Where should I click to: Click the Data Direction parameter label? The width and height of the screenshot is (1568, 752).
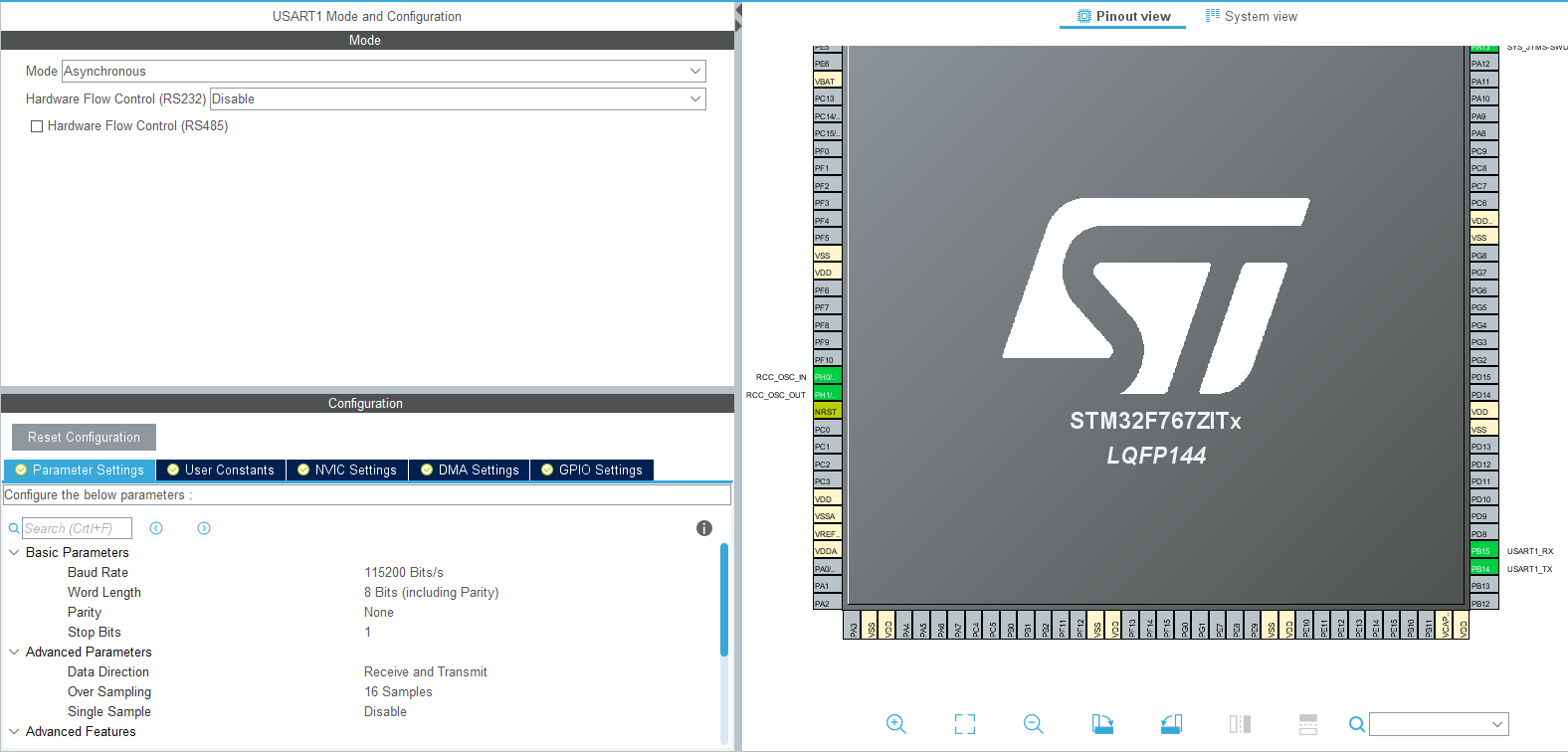click(x=108, y=671)
